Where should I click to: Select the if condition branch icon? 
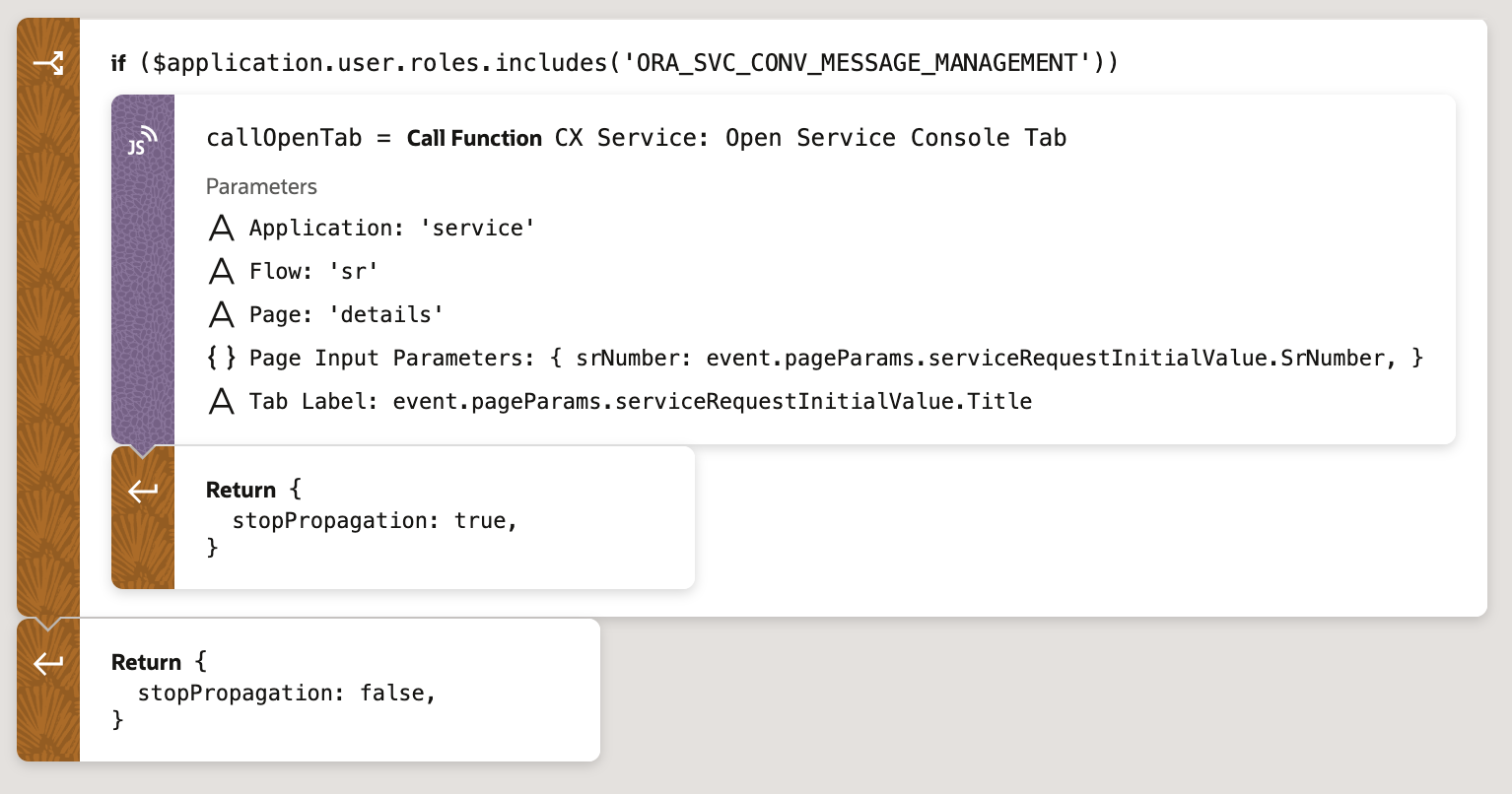point(48,61)
